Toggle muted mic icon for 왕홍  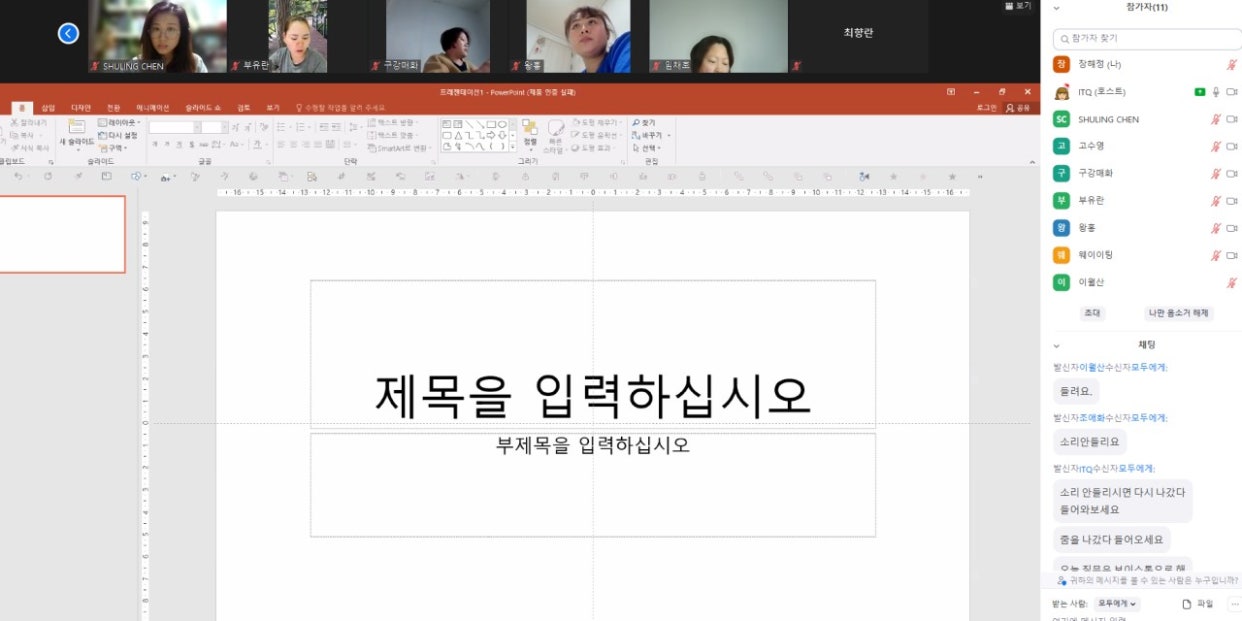coord(1216,228)
